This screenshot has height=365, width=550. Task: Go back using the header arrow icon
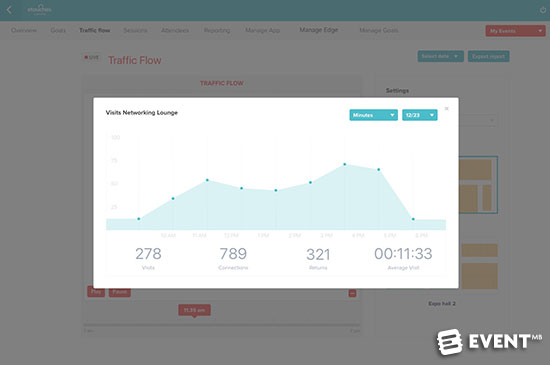[9, 10]
